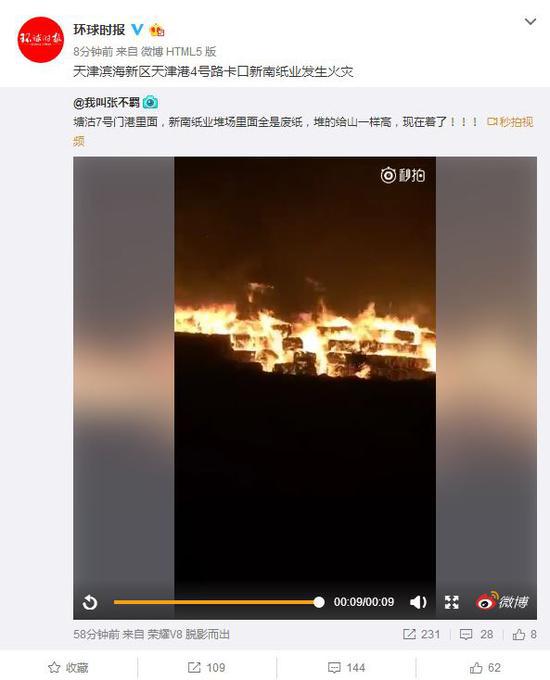Open the 秒拍视频 video link

(510, 122)
